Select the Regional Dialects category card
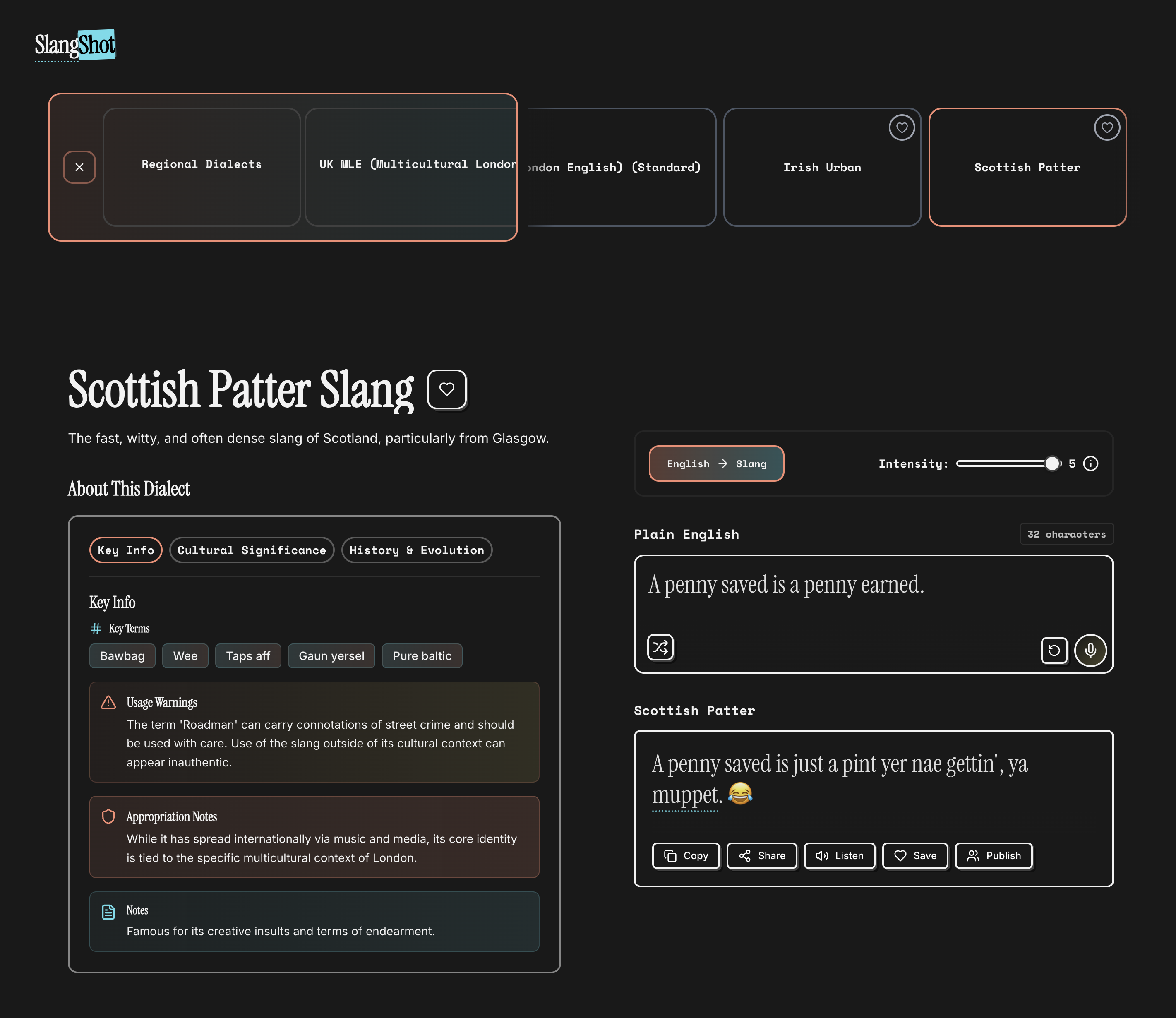 click(x=202, y=166)
